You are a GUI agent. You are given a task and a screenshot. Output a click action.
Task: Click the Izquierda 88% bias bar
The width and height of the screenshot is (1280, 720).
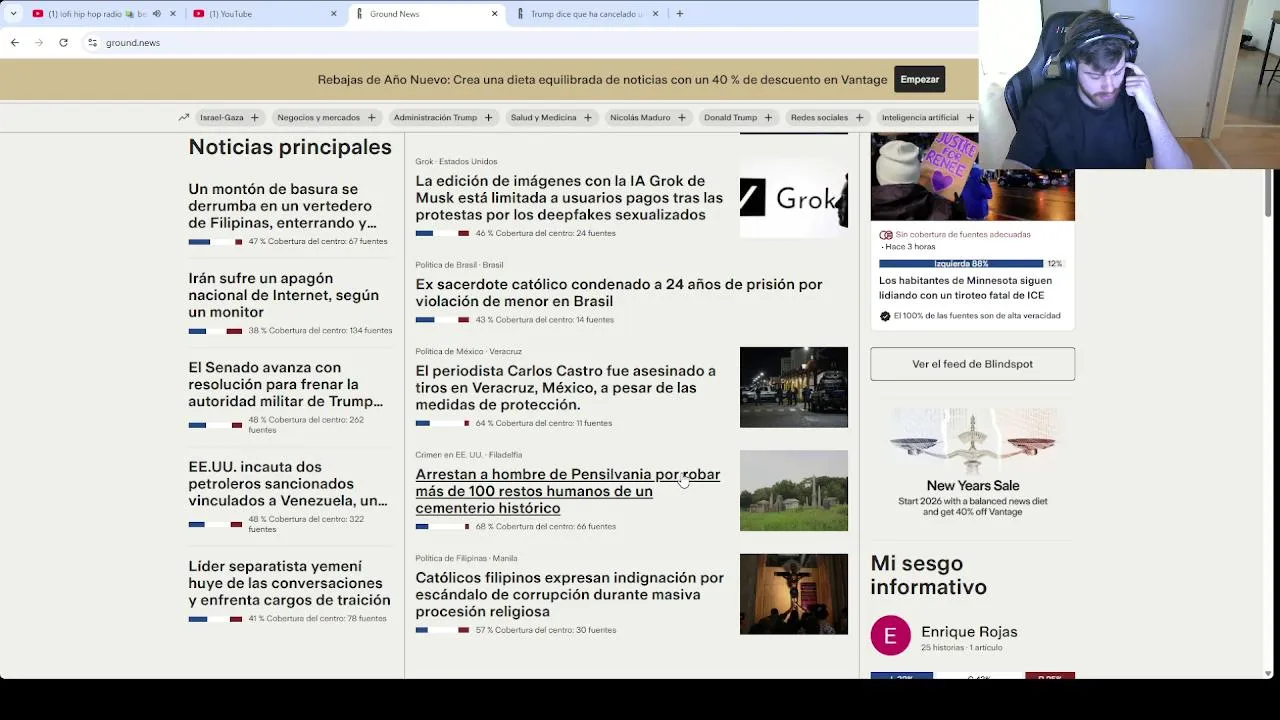pos(961,263)
